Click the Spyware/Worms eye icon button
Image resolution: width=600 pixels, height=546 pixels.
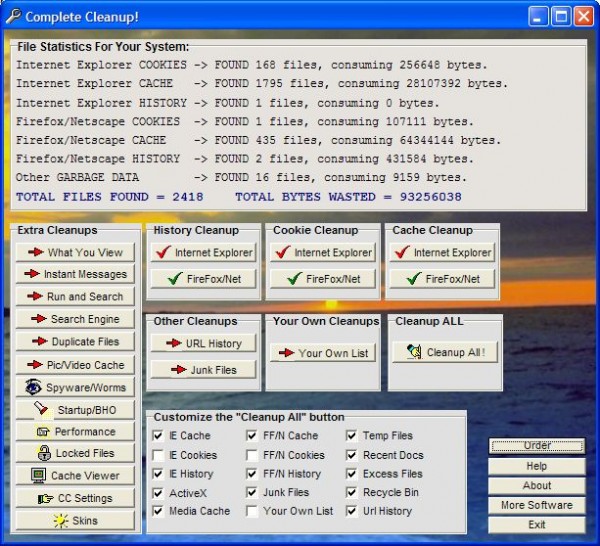[75, 387]
